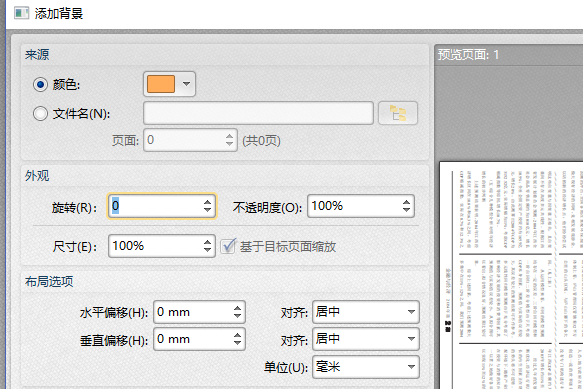
Task: Click the 来源 section label
Action: [x=37, y=55]
